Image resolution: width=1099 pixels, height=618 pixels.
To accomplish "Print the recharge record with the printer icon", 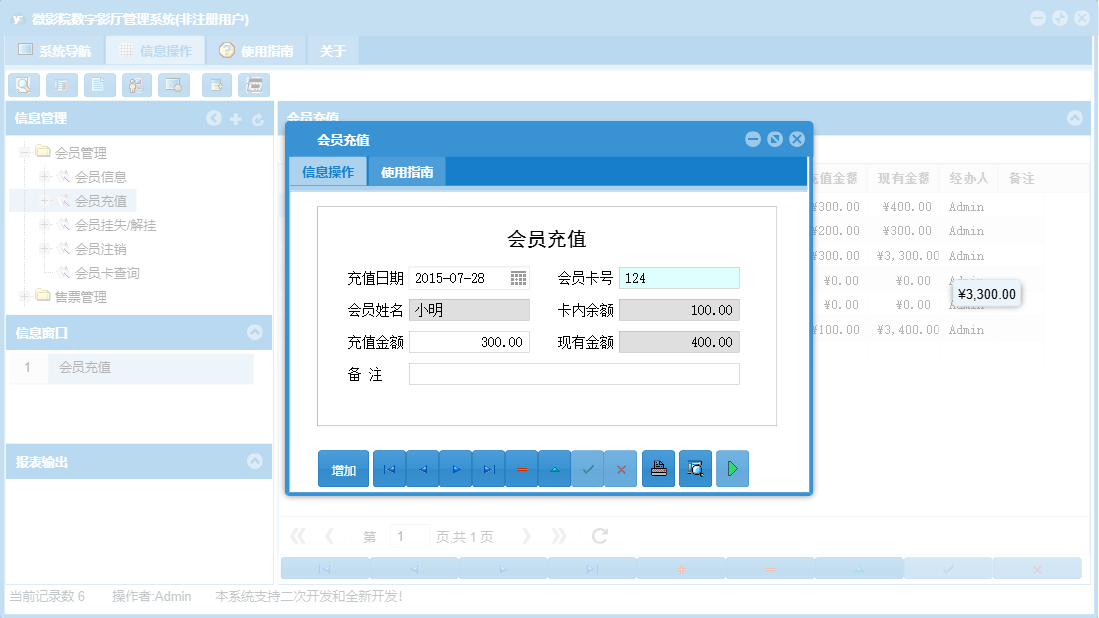I will pyautogui.click(x=658, y=468).
